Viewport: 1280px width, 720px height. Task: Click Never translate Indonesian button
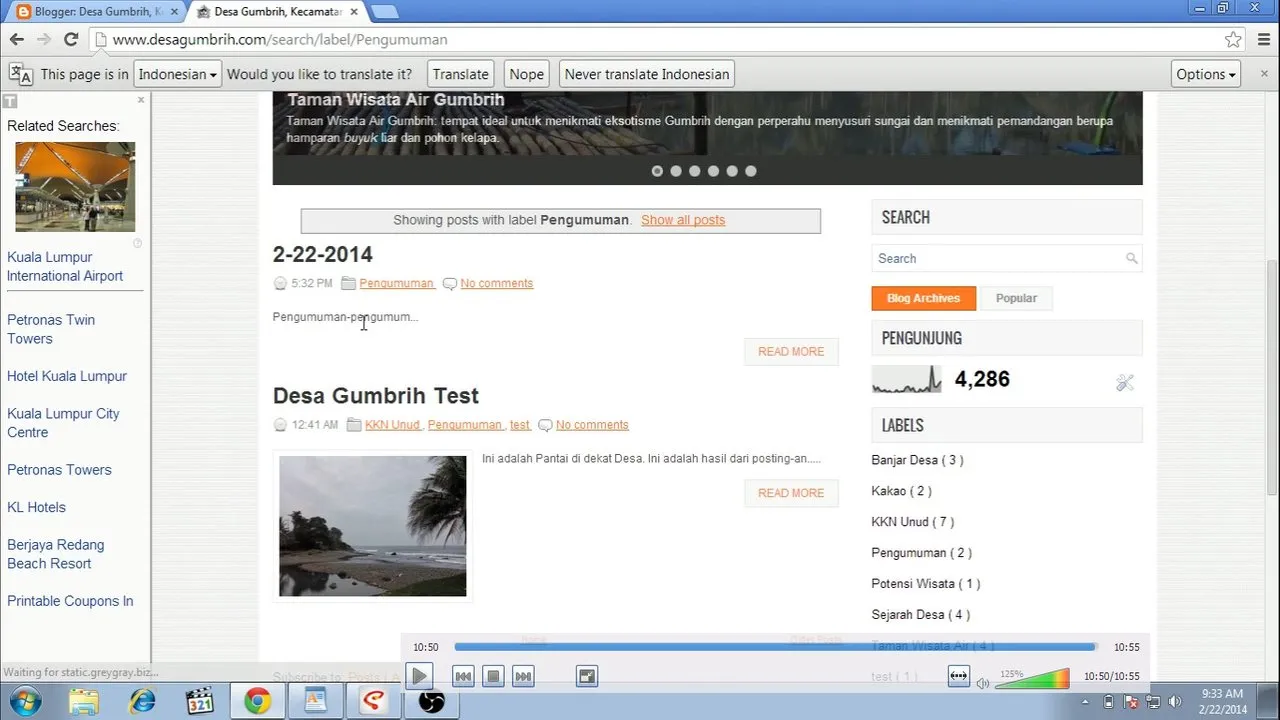[647, 74]
